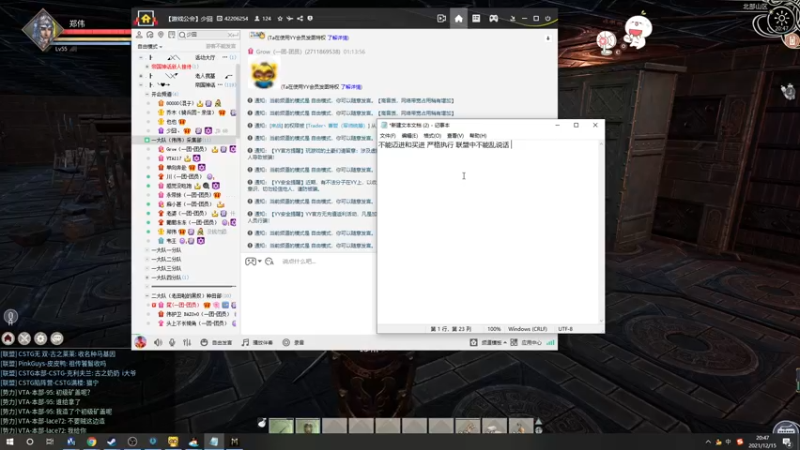Screen dimensions: 800x450
Task: Click the sun weather icon top right
Action: [781, 19]
